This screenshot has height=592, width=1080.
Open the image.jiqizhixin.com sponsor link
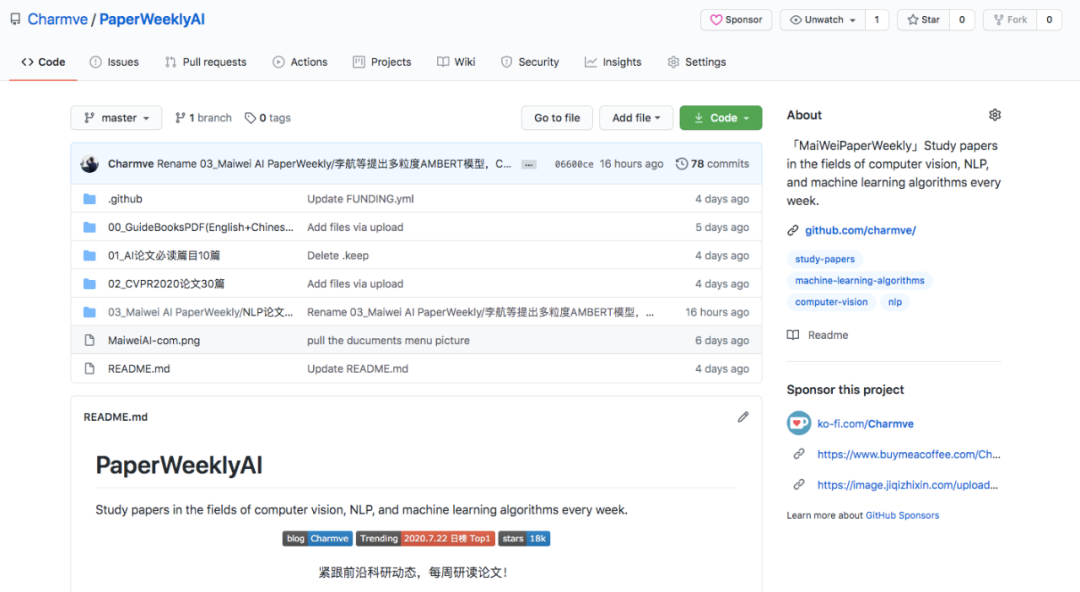[x=907, y=484]
